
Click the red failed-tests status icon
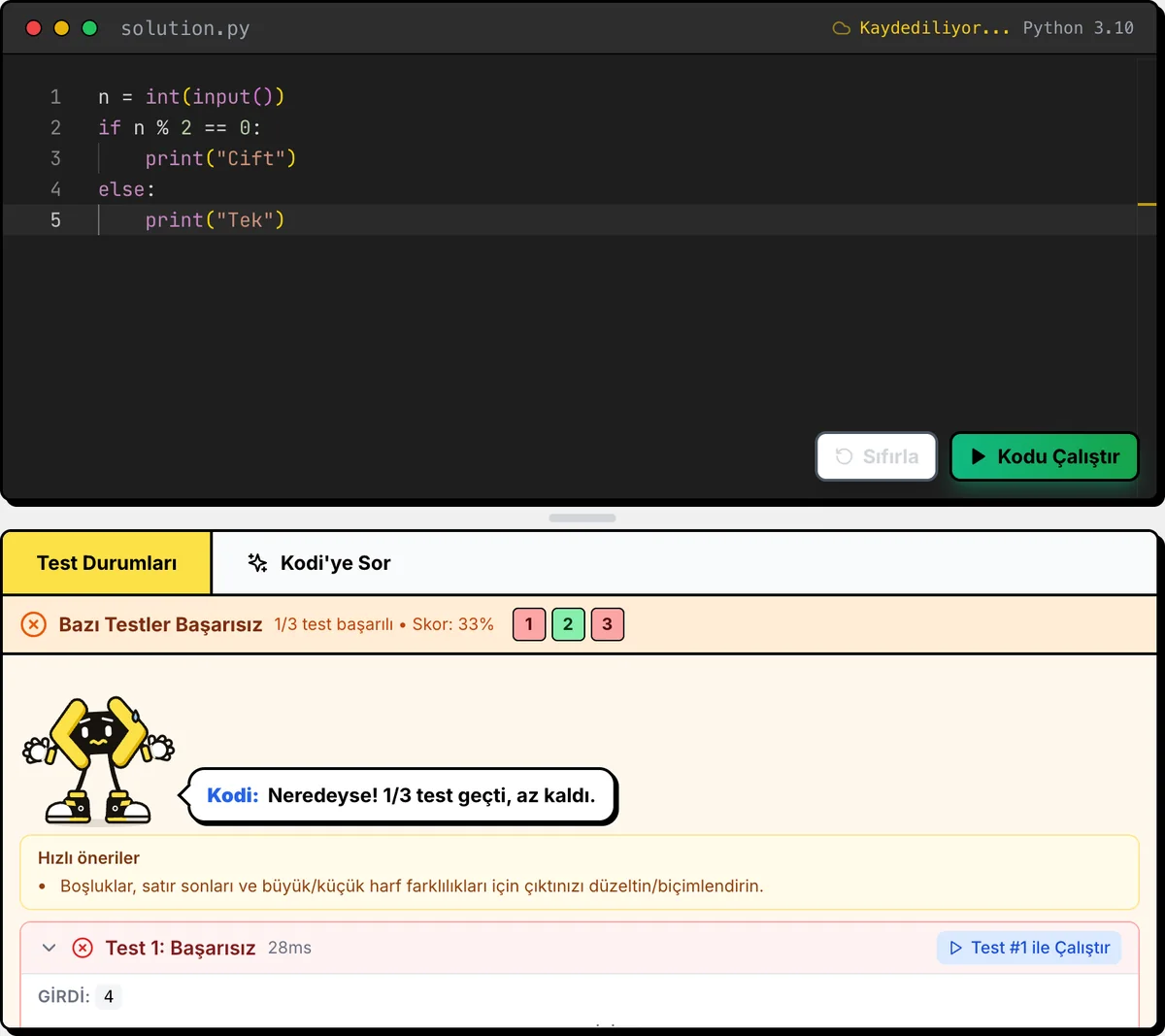pos(33,624)
